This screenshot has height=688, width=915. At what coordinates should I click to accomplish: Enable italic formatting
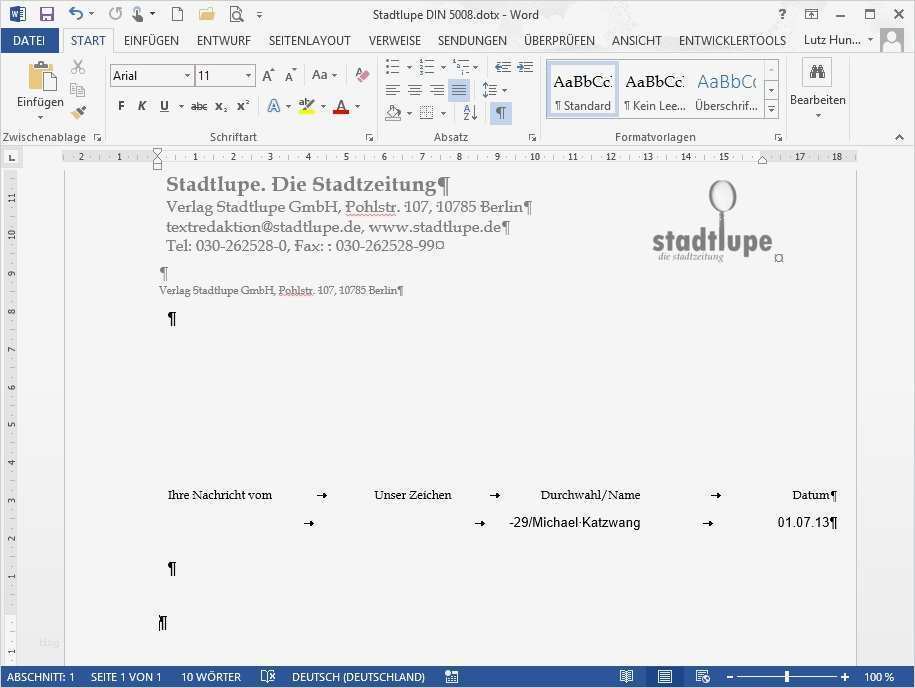click(142, 105)
